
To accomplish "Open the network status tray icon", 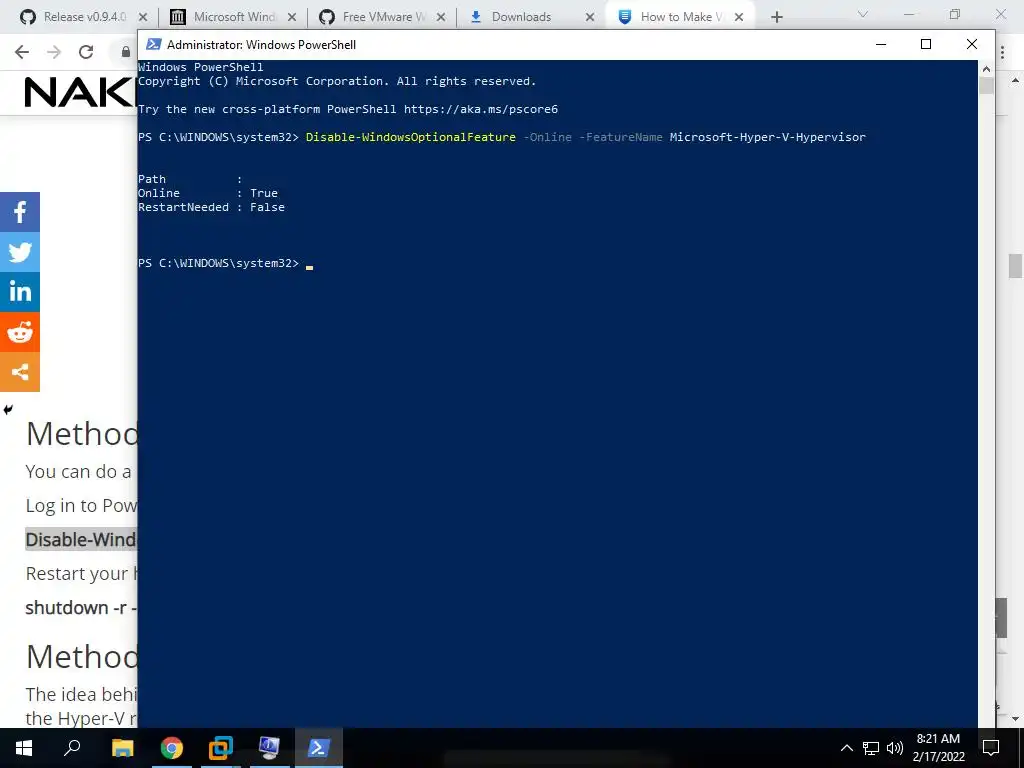I will tap(871, 748).
